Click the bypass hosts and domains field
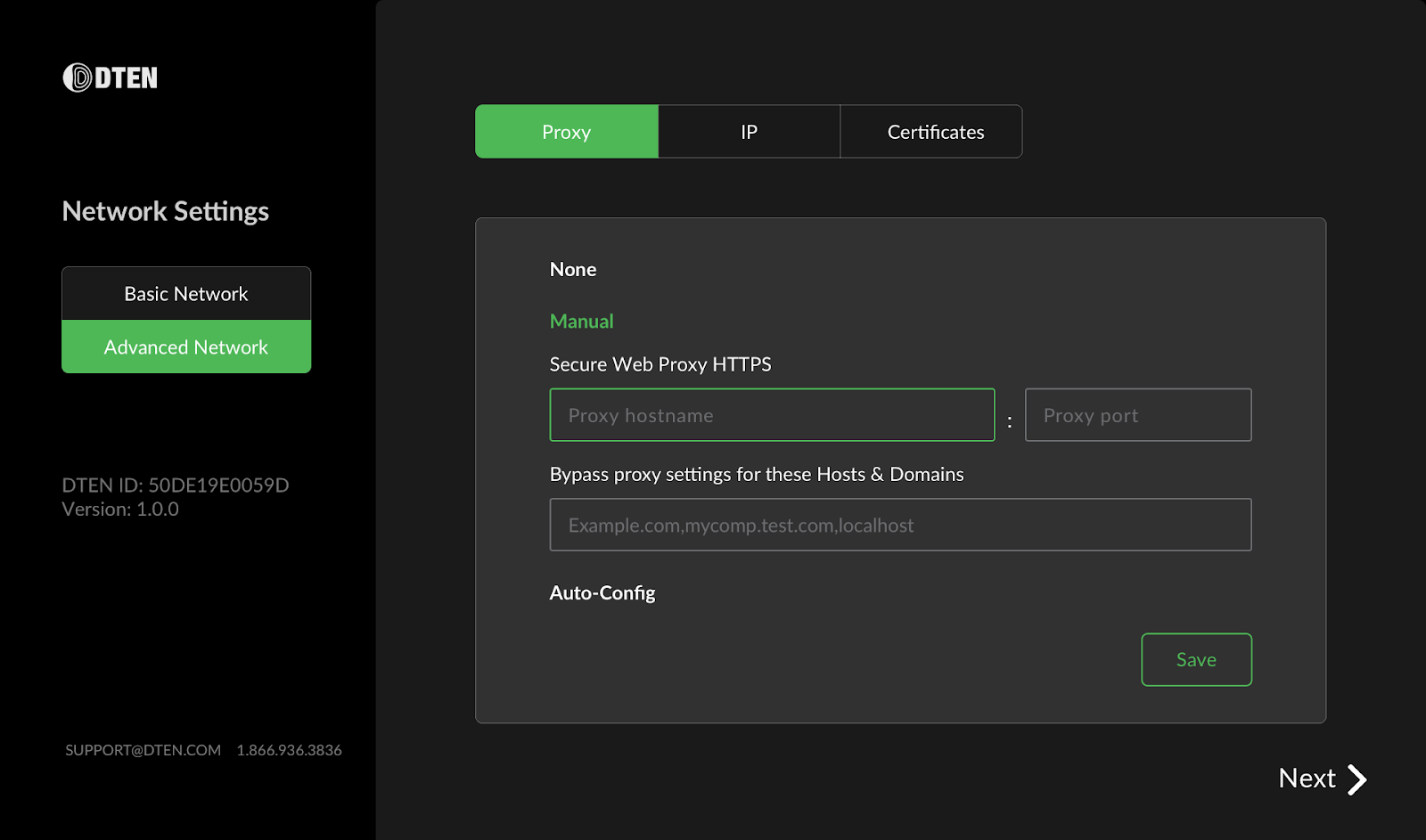 coord(900,525)
